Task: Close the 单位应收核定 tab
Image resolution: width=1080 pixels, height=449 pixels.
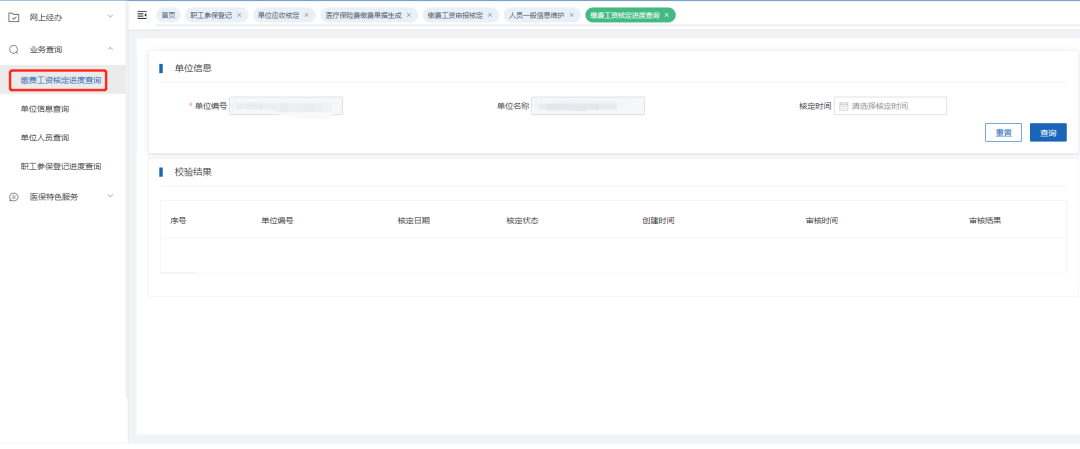Action: [308, 15]
